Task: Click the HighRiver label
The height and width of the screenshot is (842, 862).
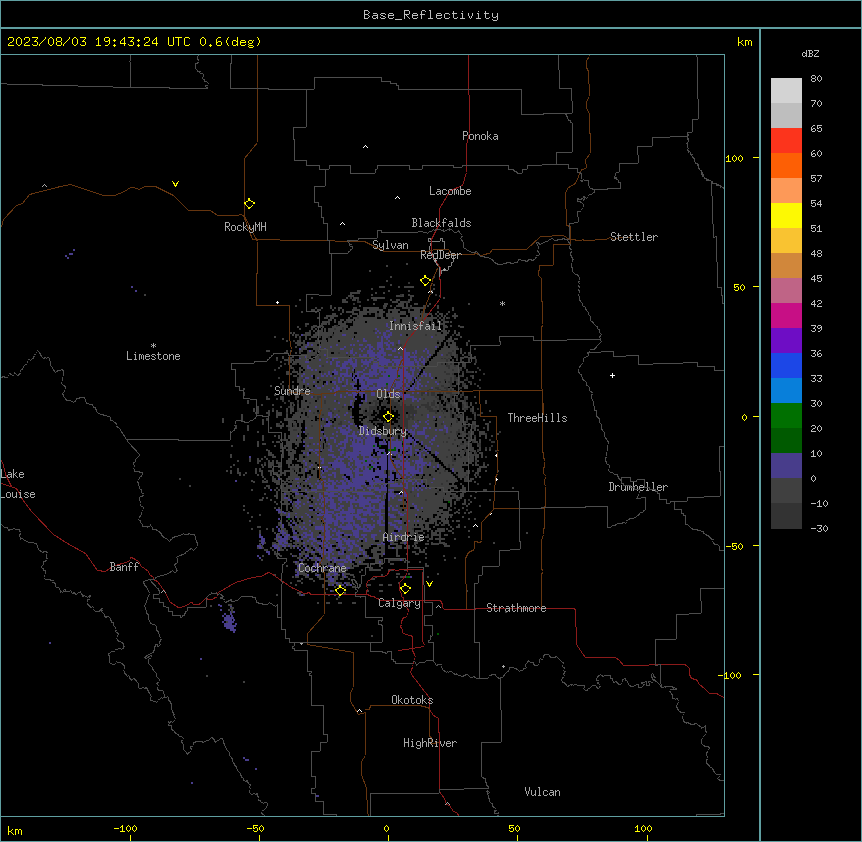Action: [x=430, y=743]
